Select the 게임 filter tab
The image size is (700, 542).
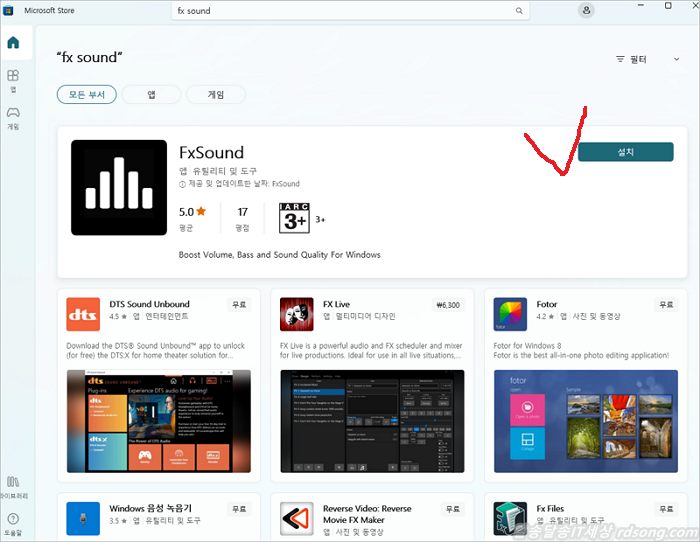pos(215,95)
